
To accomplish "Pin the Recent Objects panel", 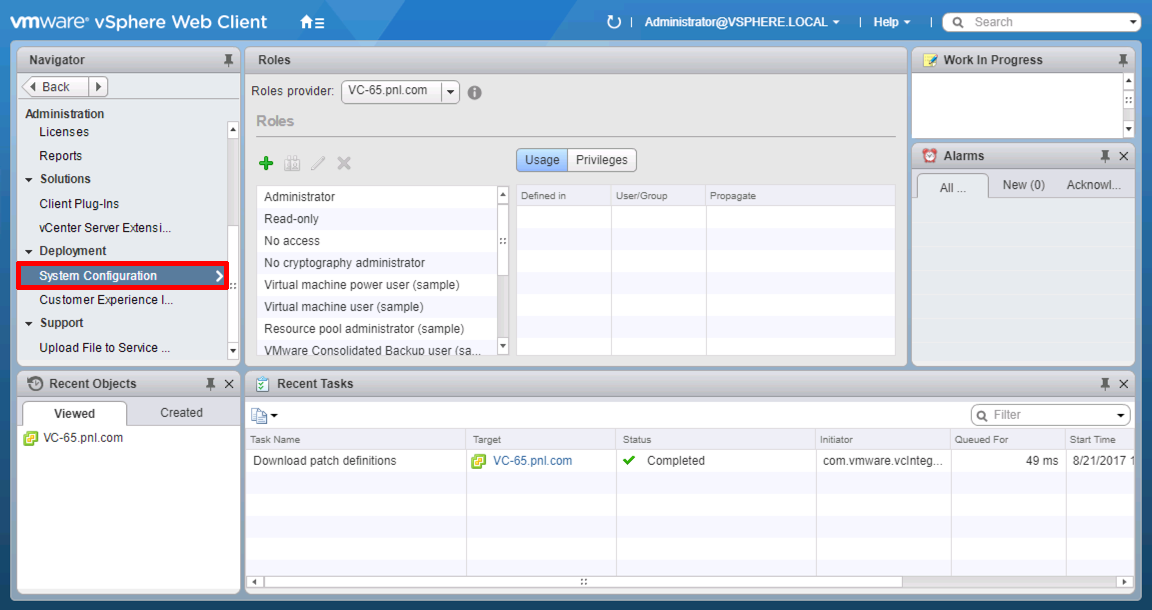I will (210, 384).
